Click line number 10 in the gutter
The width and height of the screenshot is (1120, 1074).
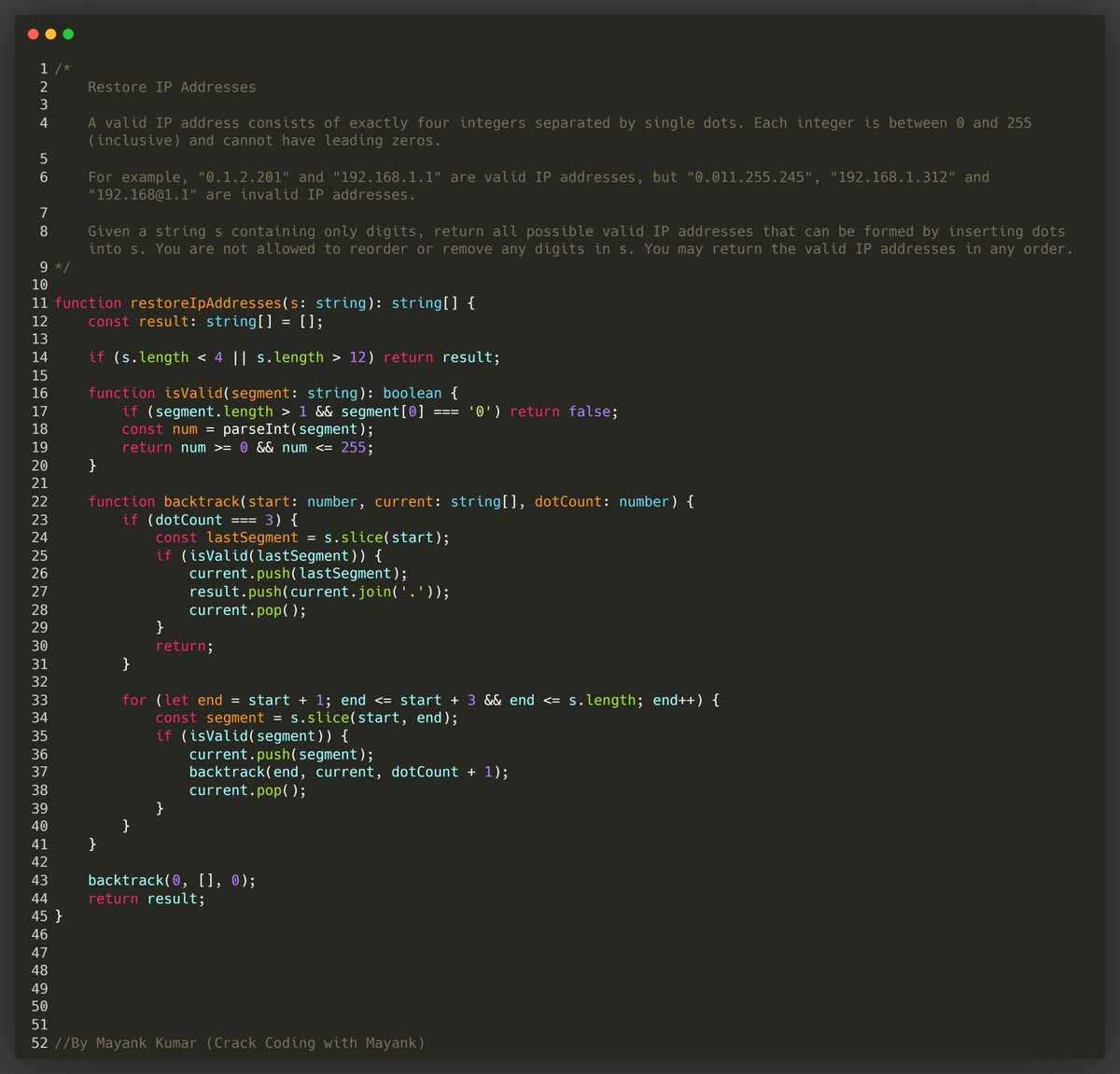point(39,286)
